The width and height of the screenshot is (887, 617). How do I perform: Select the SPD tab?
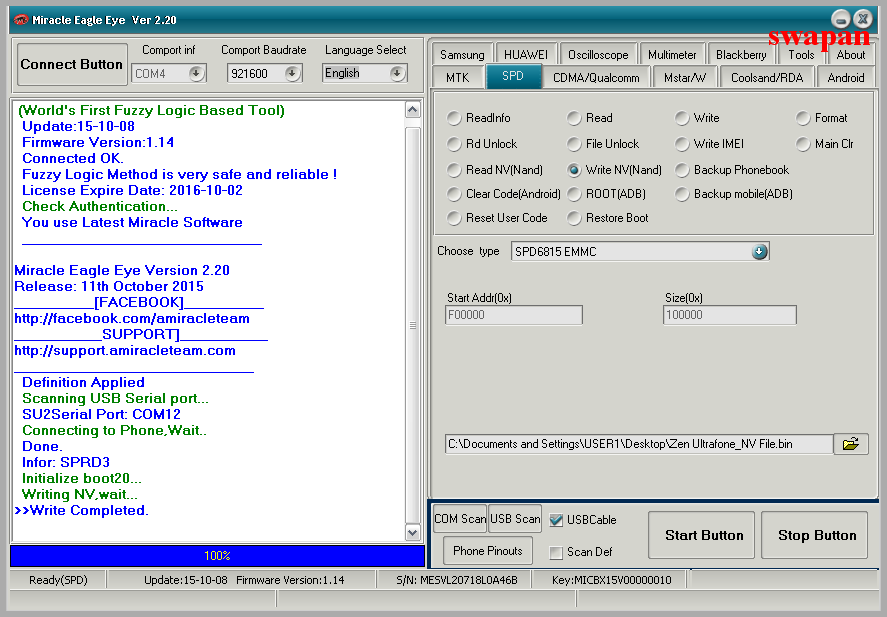[513, 76]
